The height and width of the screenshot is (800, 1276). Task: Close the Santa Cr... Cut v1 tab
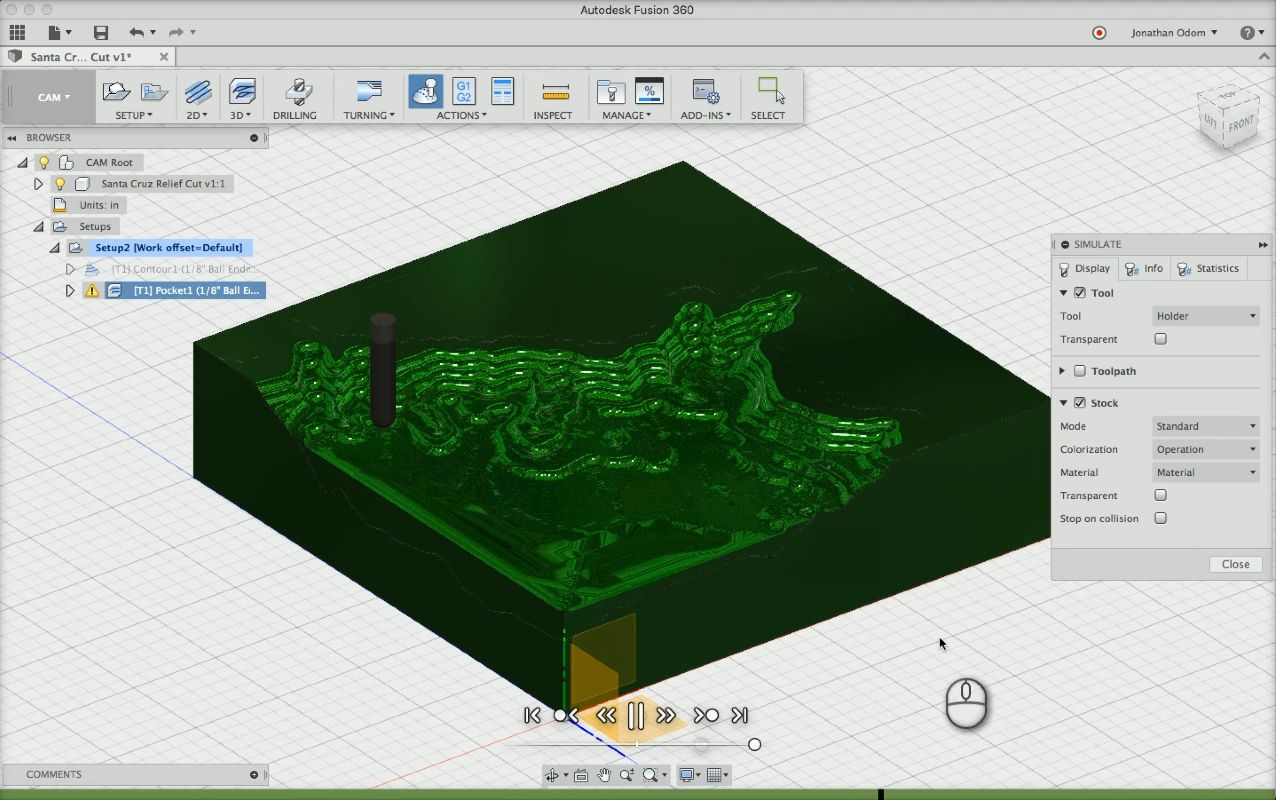pyautogui.click(x=164, y=57)
